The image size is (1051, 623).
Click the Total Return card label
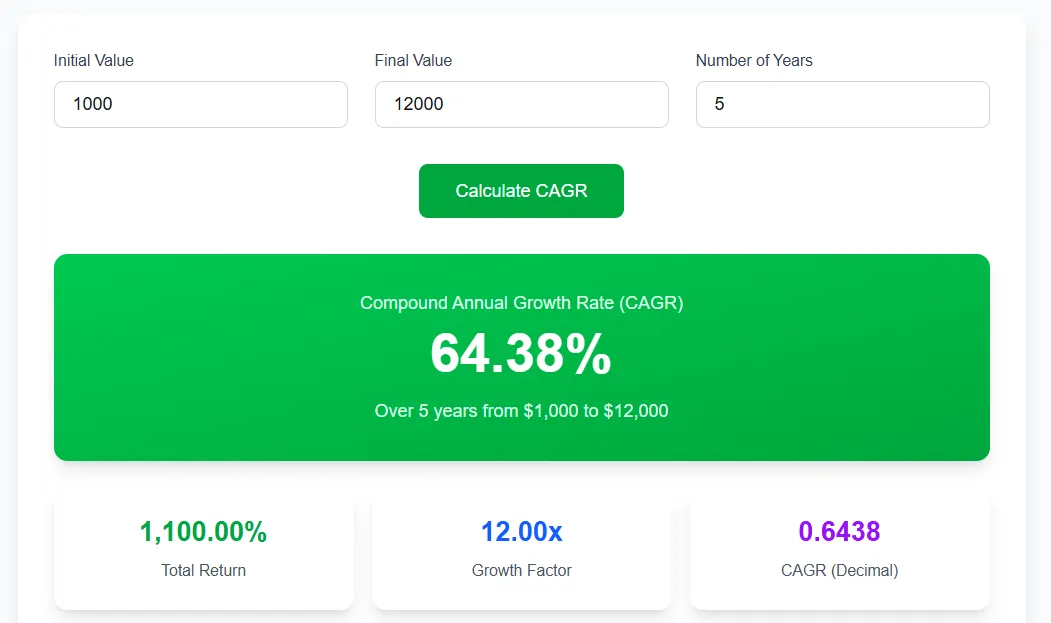point(203,570)
